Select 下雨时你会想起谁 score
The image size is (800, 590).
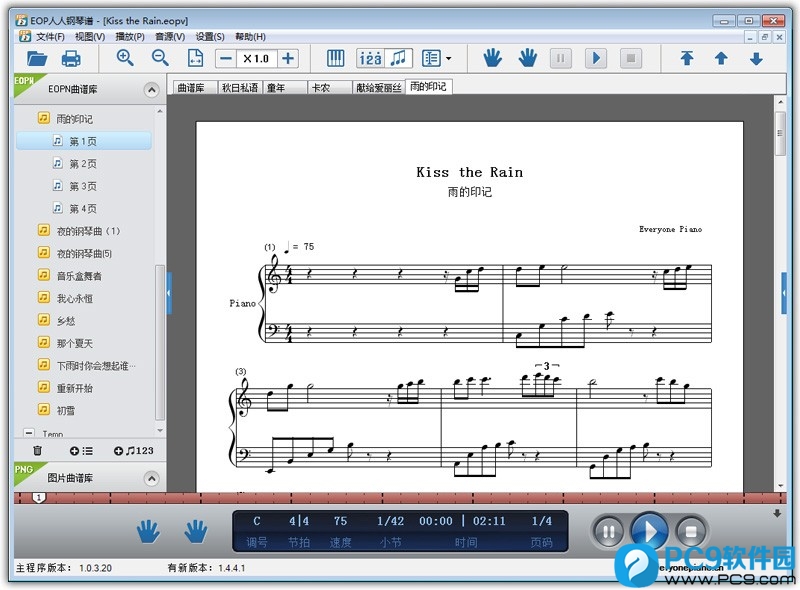tap(96, 366)
